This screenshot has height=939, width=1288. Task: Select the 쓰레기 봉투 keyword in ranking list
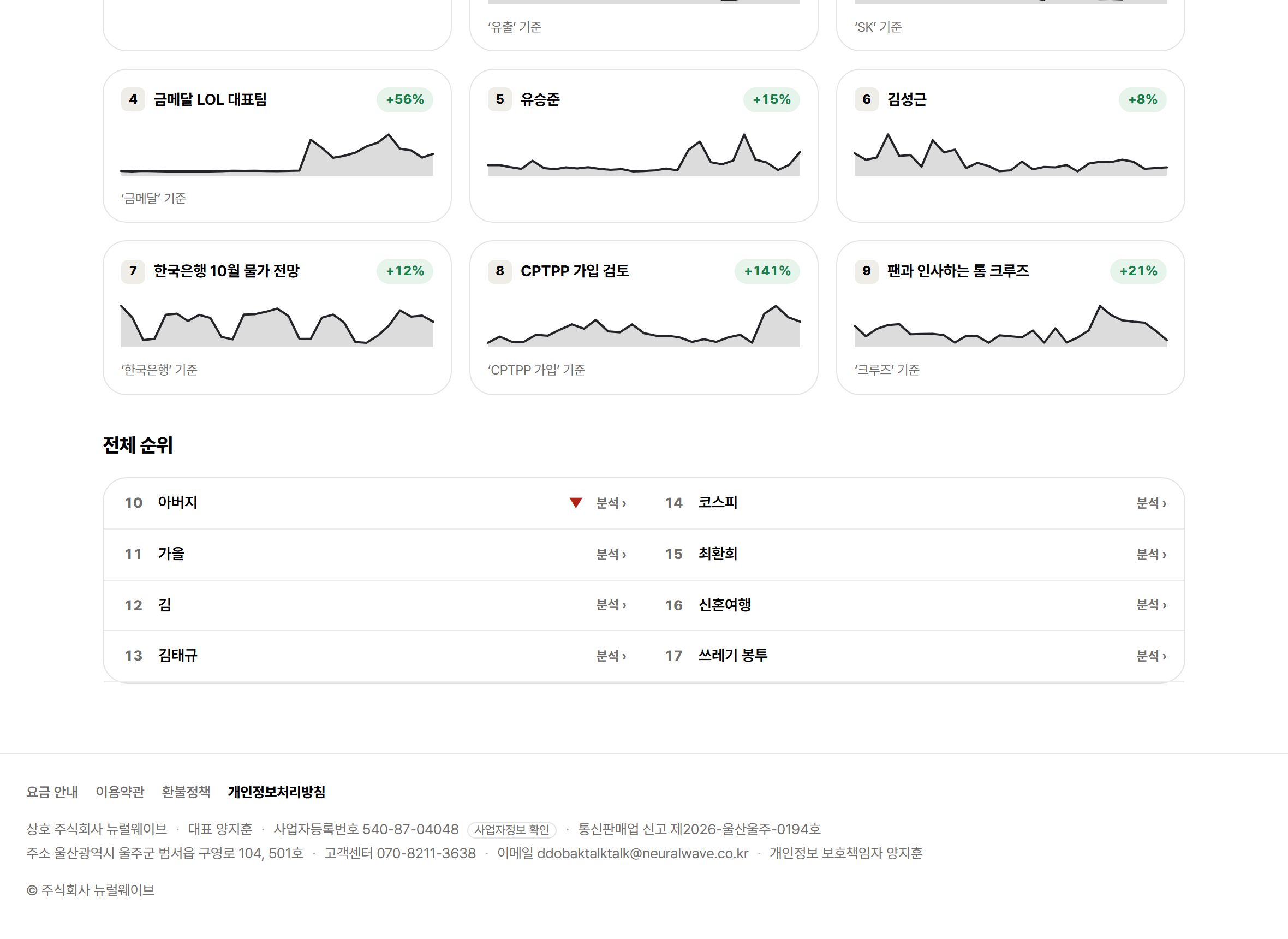point(733,655)
